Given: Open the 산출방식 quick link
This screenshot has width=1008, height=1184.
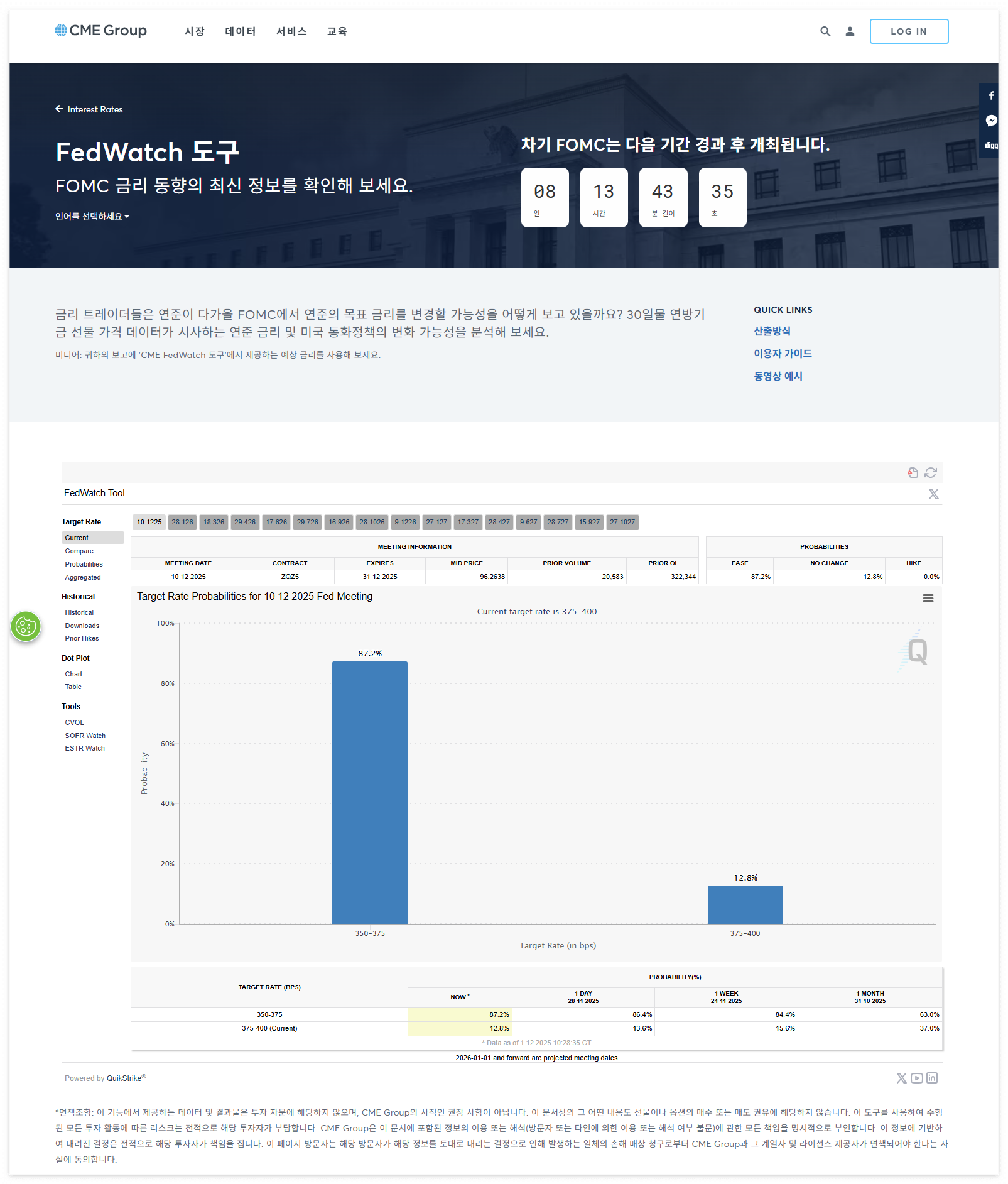Looking at the screenshot, I should pyautogui.click(x=772, y=331).
